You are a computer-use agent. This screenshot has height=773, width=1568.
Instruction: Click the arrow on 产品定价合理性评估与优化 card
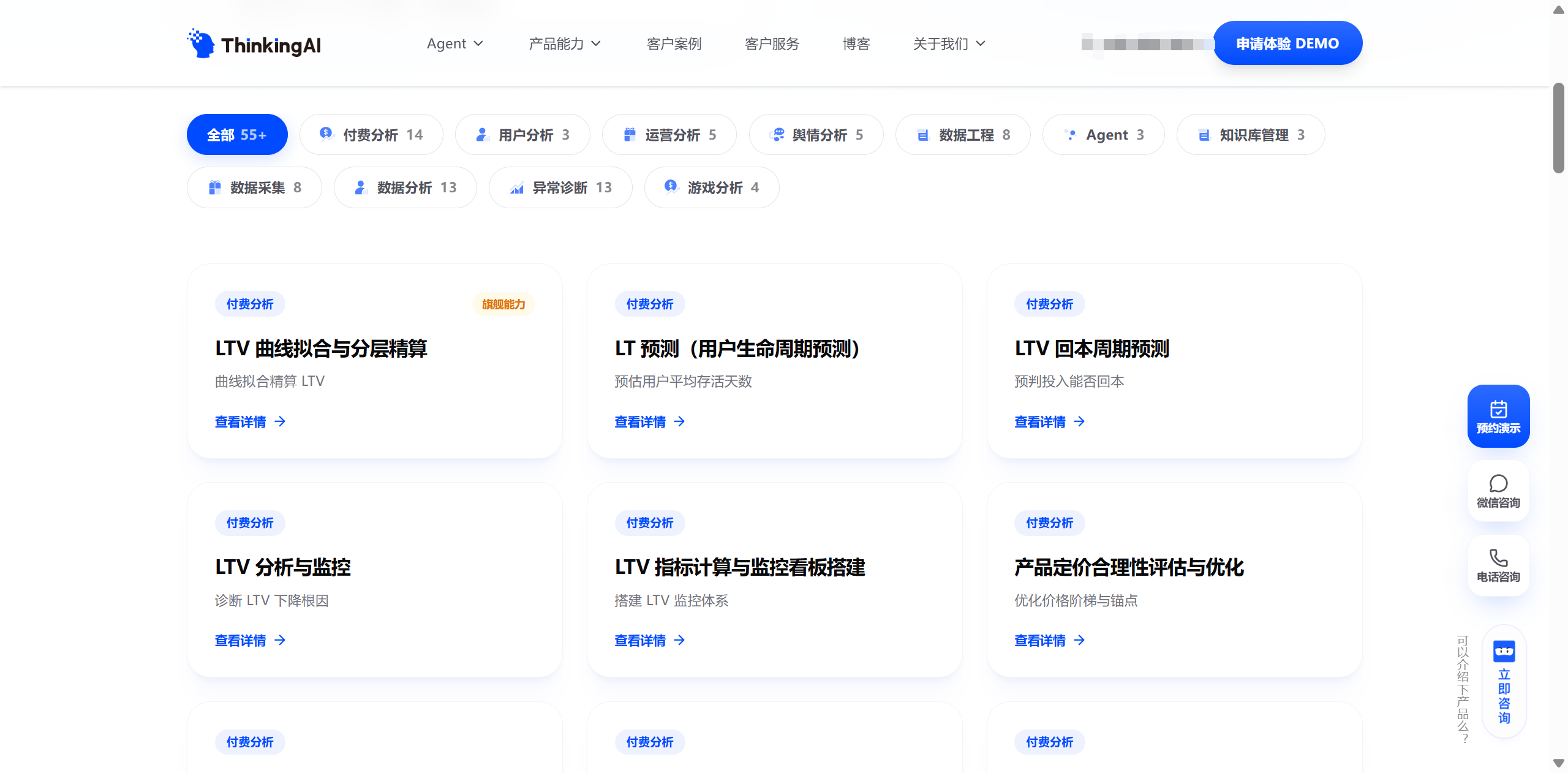[x=1079, y=640]
